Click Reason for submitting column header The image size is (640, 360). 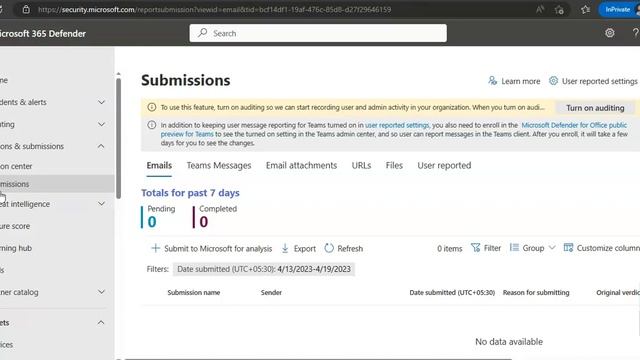[x=536, y=292]
